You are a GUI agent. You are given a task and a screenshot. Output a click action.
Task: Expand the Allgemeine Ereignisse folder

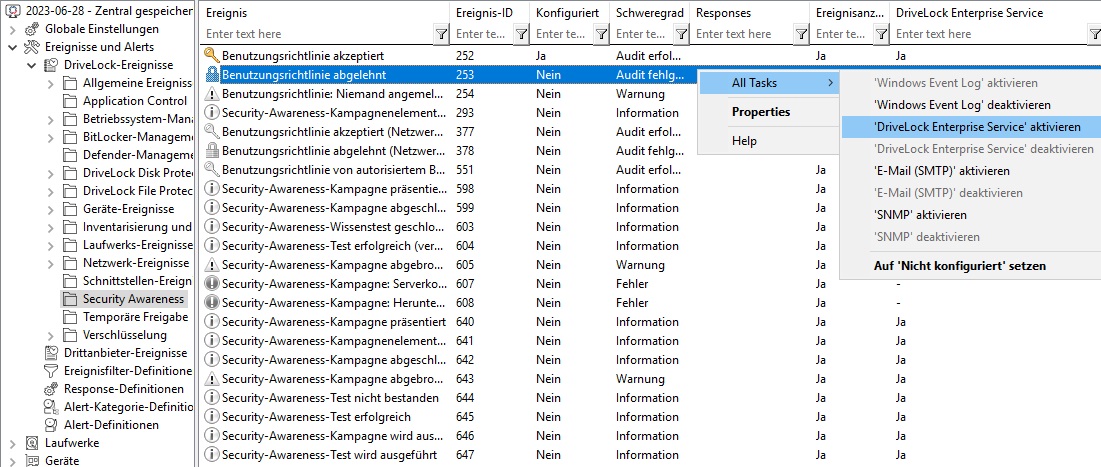51,84
